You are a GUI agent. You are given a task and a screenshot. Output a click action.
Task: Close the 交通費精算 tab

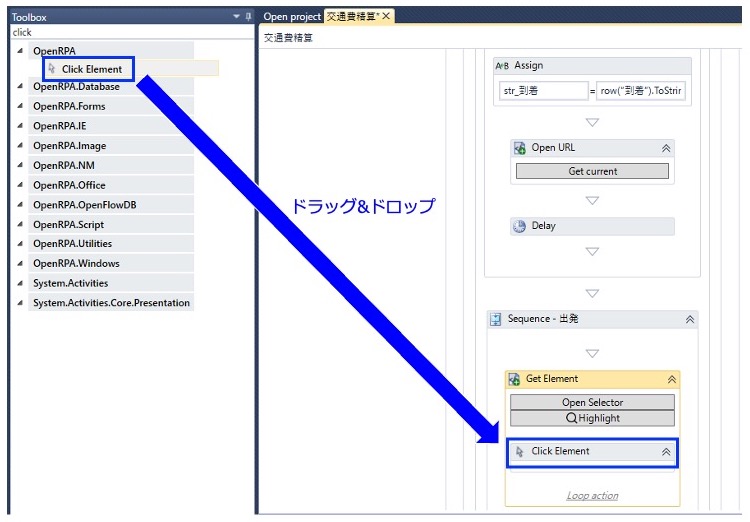click(x=386, y=16)
